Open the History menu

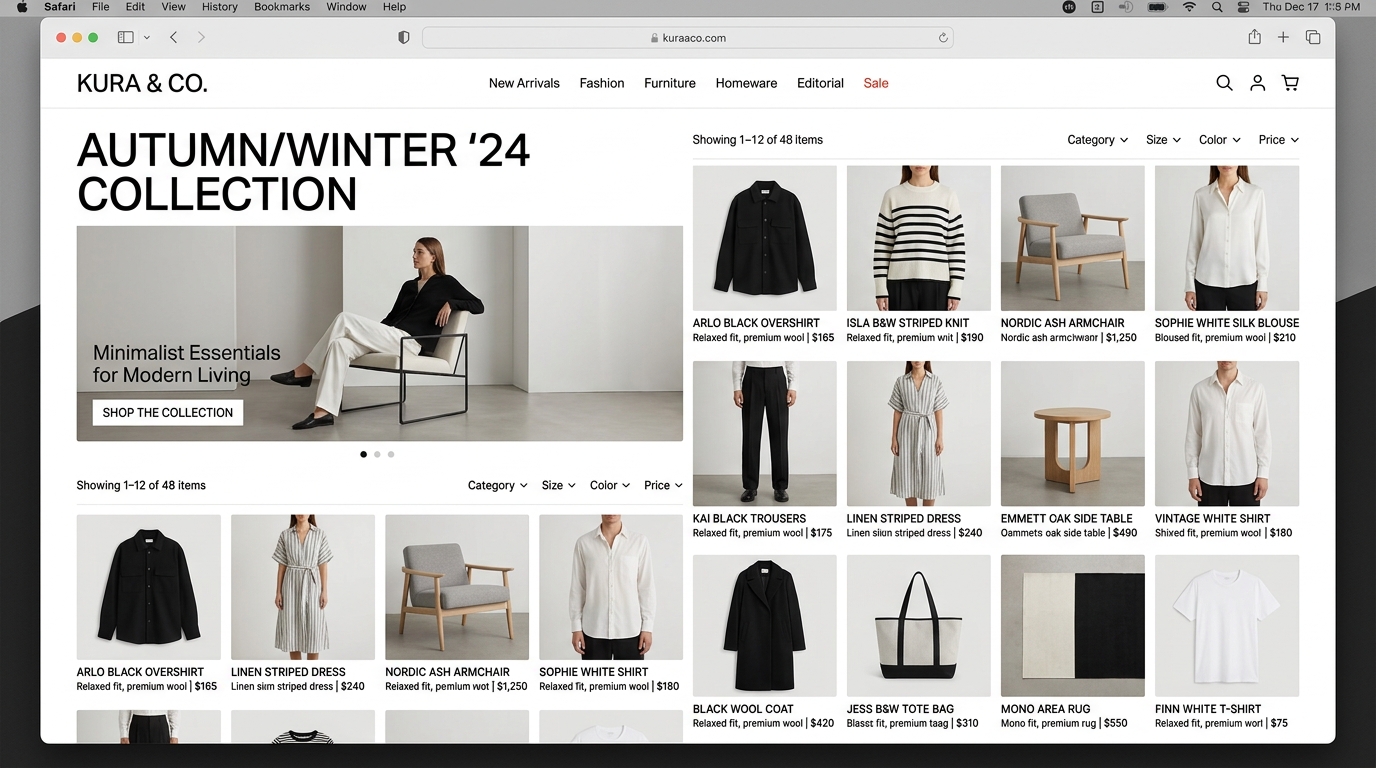tap(219, 7)
